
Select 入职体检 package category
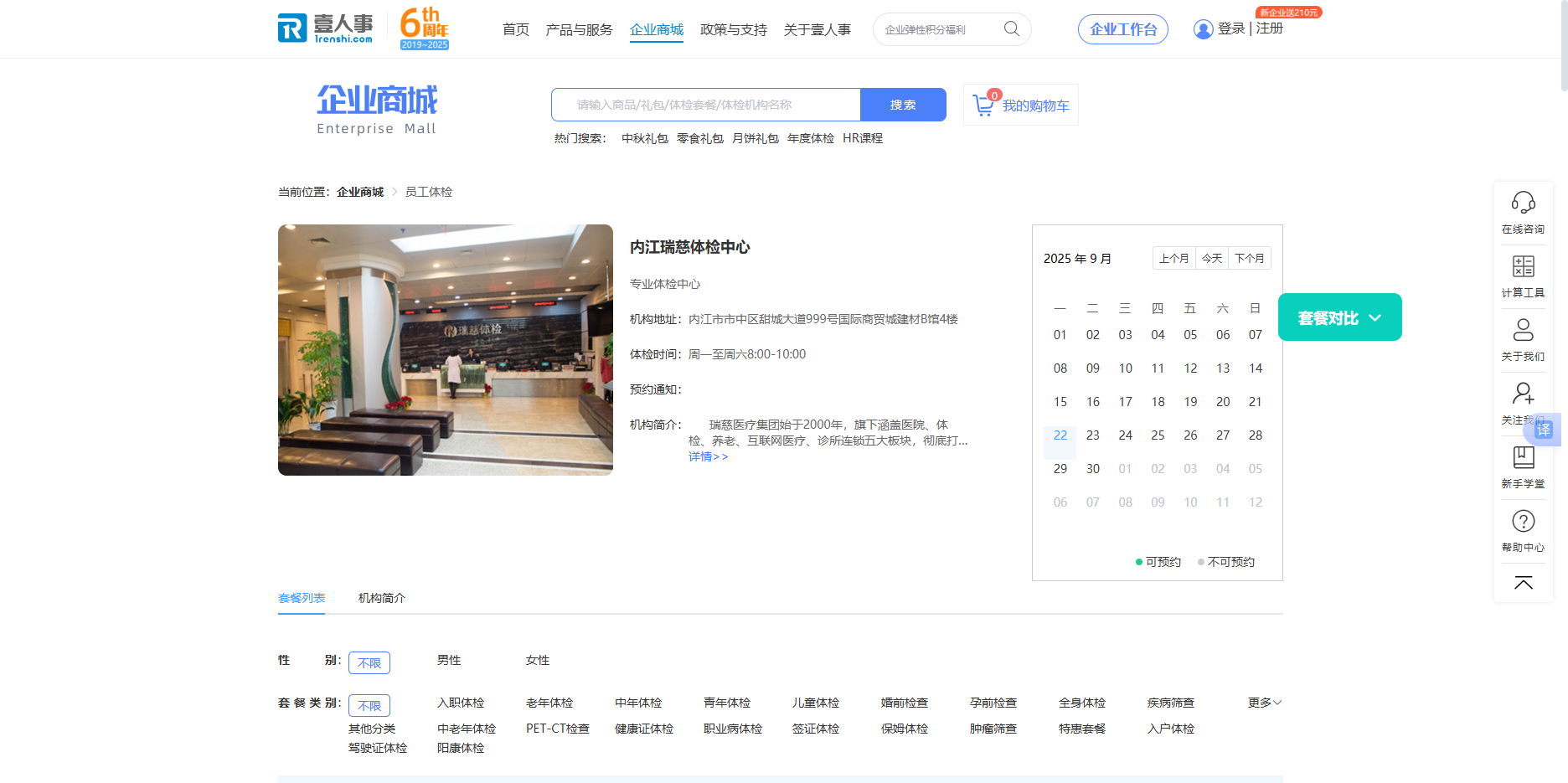click(x=461, y=703)
